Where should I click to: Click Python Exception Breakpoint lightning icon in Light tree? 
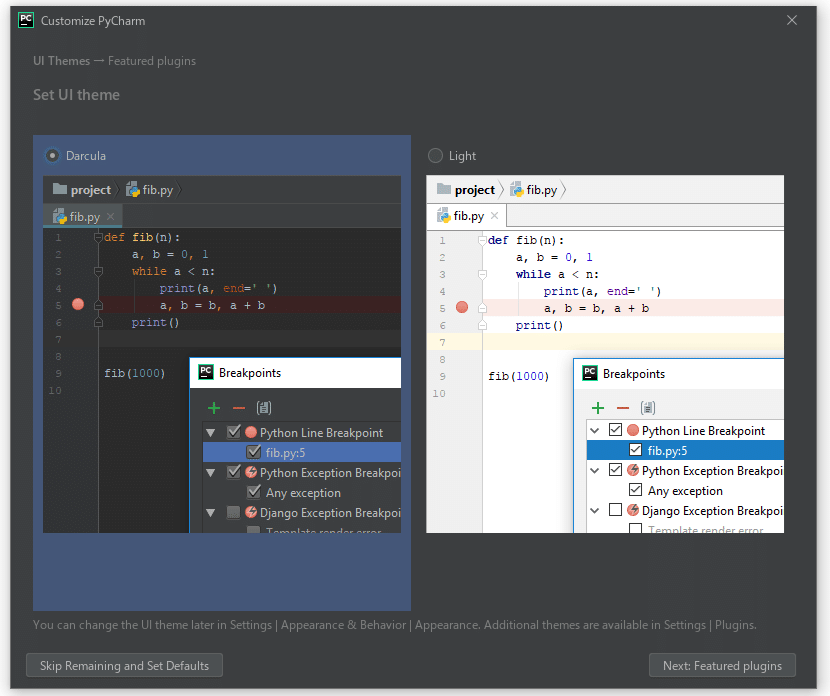point(633,470)
